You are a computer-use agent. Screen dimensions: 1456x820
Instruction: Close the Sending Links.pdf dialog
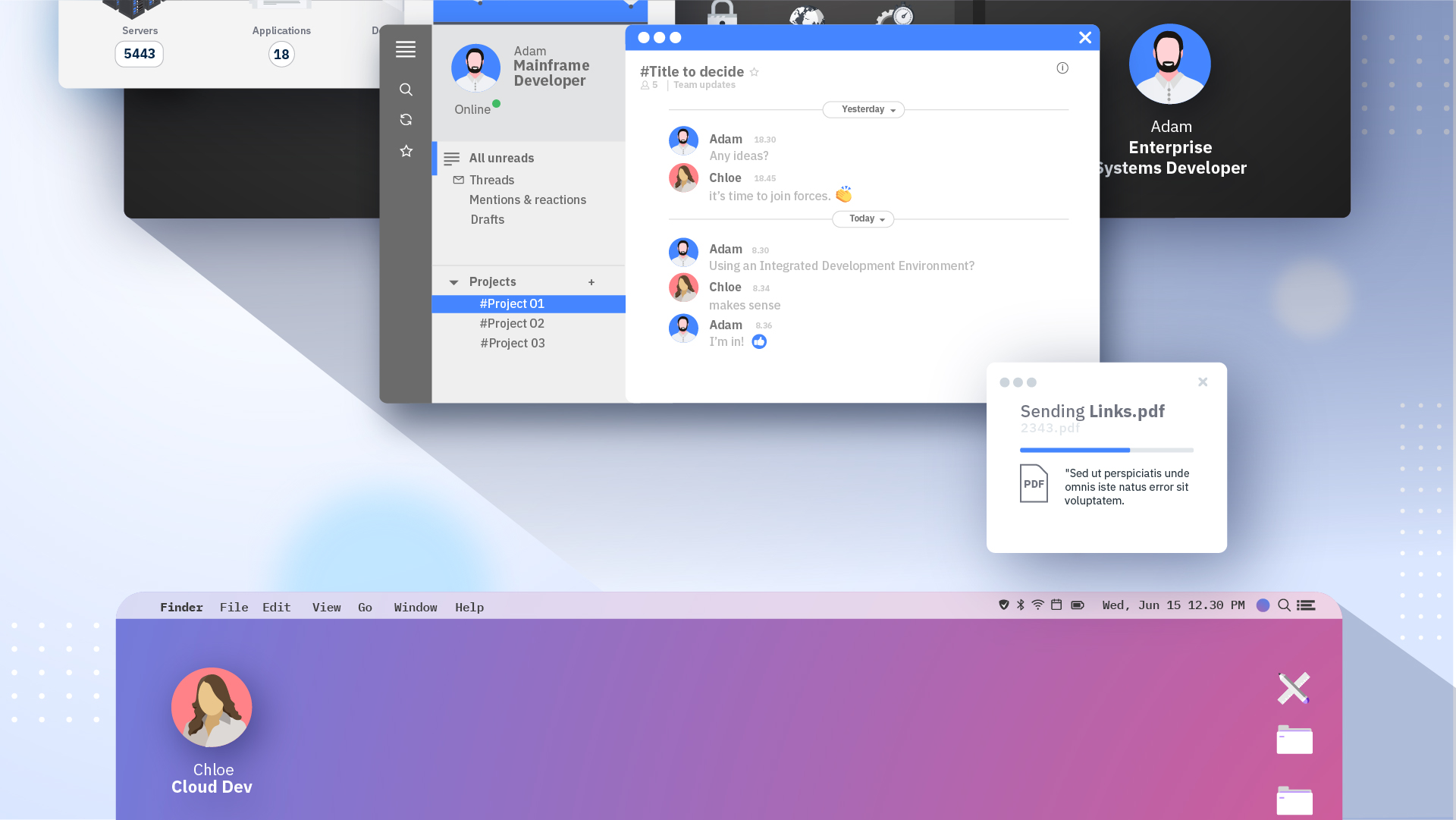(1203, 382)
